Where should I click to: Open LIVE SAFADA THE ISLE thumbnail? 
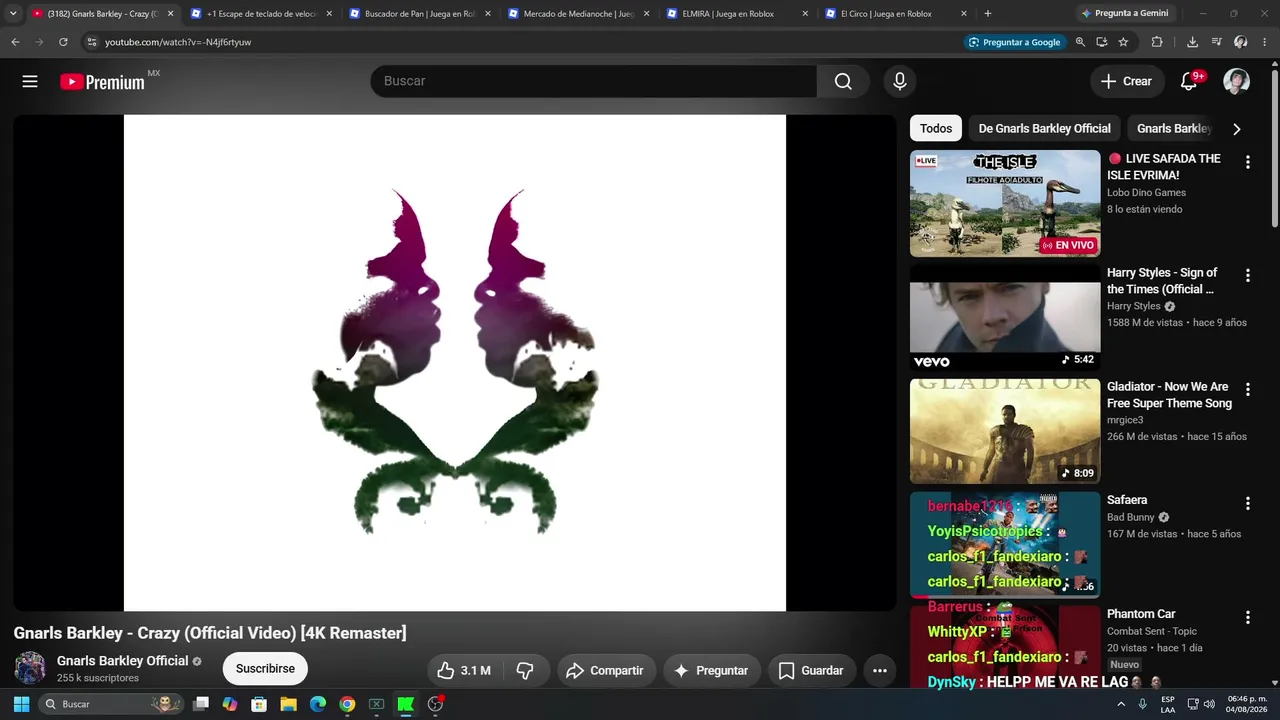pos(1005,204)
